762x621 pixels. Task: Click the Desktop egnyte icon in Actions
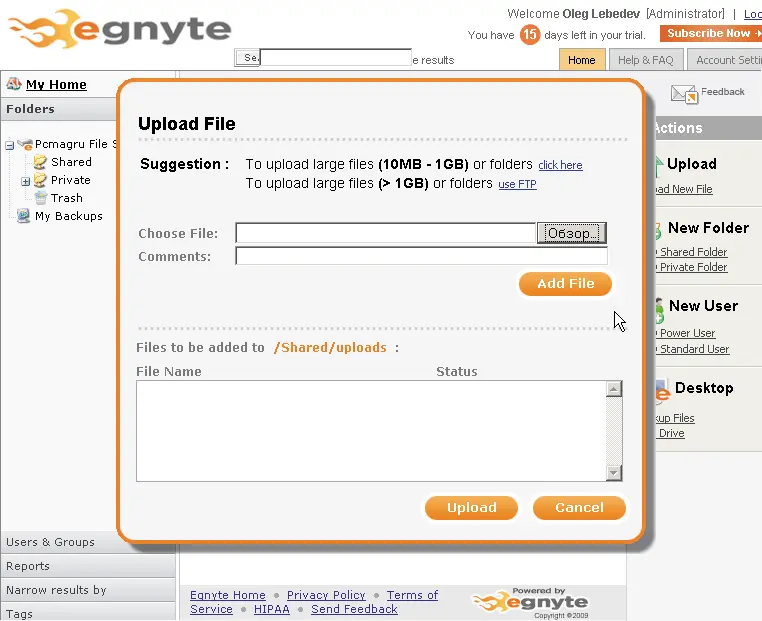point(662,390)
